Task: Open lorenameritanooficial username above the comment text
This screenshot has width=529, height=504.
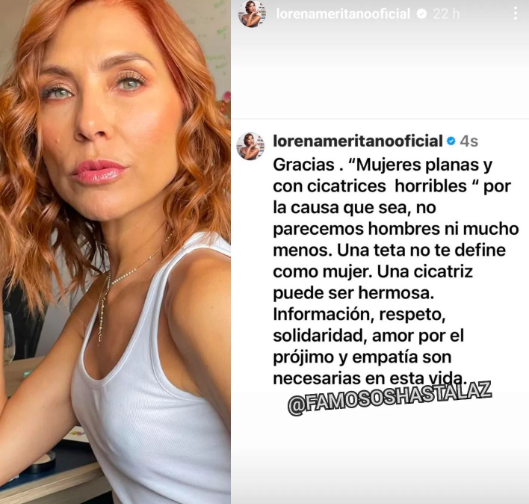Action: click(x=358, y=141)
